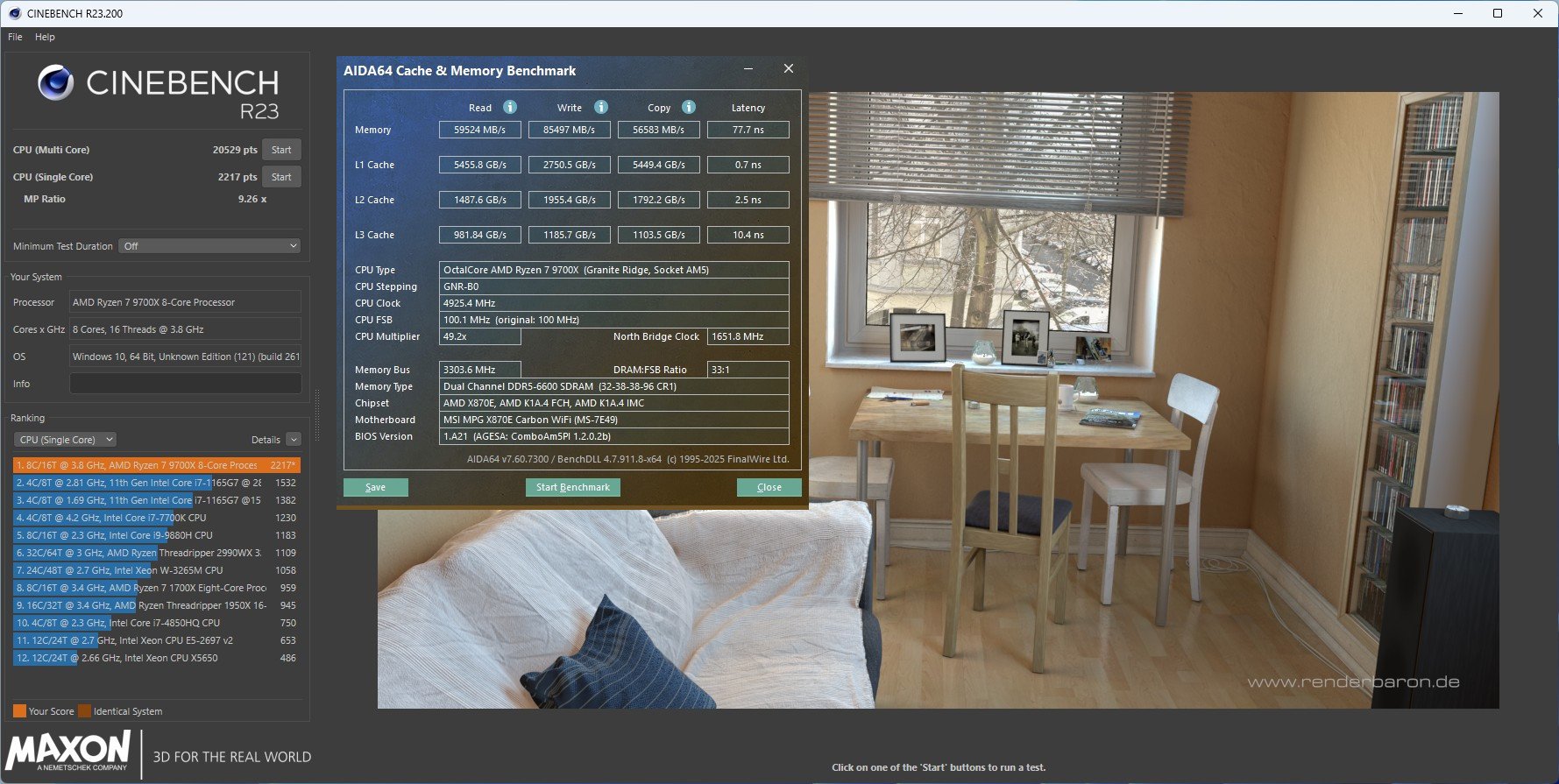Click the Write info icon

click(601, 107)
